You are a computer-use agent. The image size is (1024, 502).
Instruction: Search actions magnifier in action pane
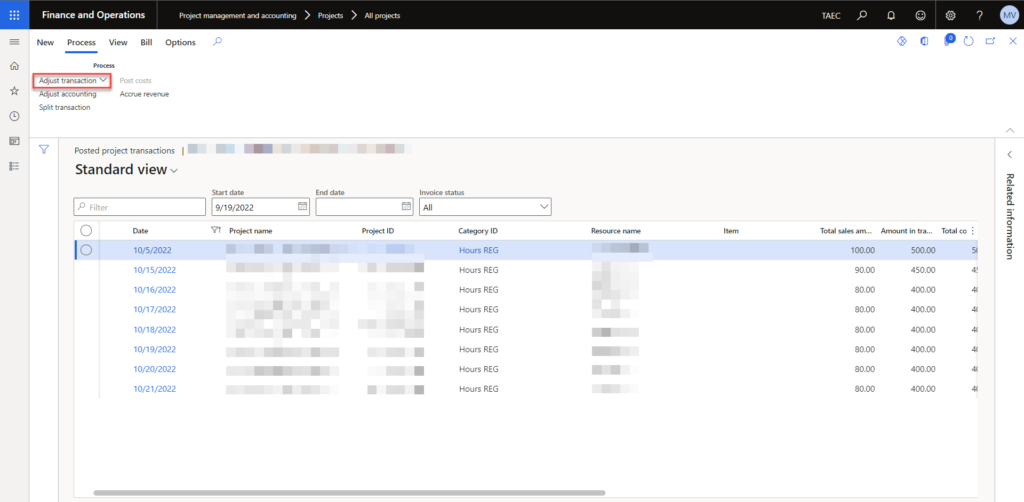click(x=217, y=41)
